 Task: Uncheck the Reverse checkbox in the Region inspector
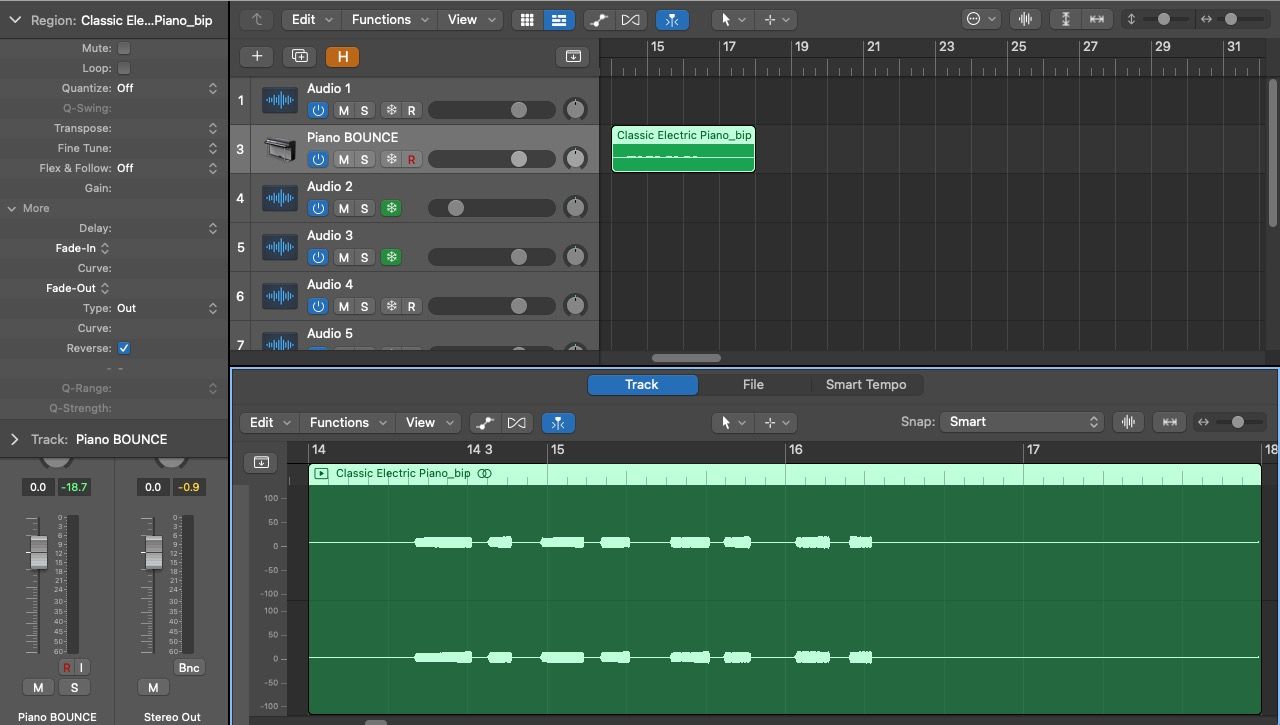[x=123, y=348]
